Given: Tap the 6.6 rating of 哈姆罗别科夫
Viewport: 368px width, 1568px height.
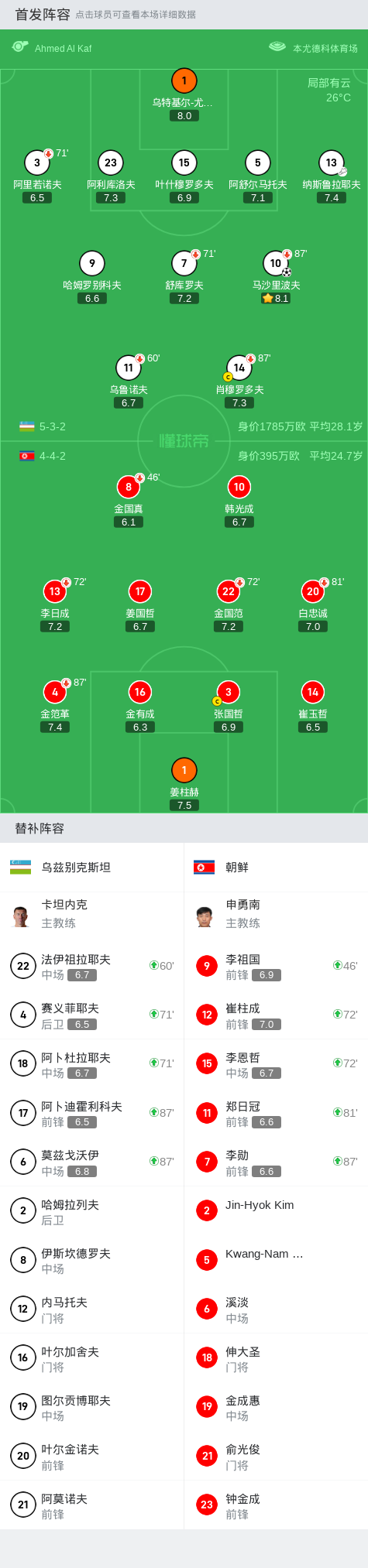Looking at the screenshot, I should (92, 298).
